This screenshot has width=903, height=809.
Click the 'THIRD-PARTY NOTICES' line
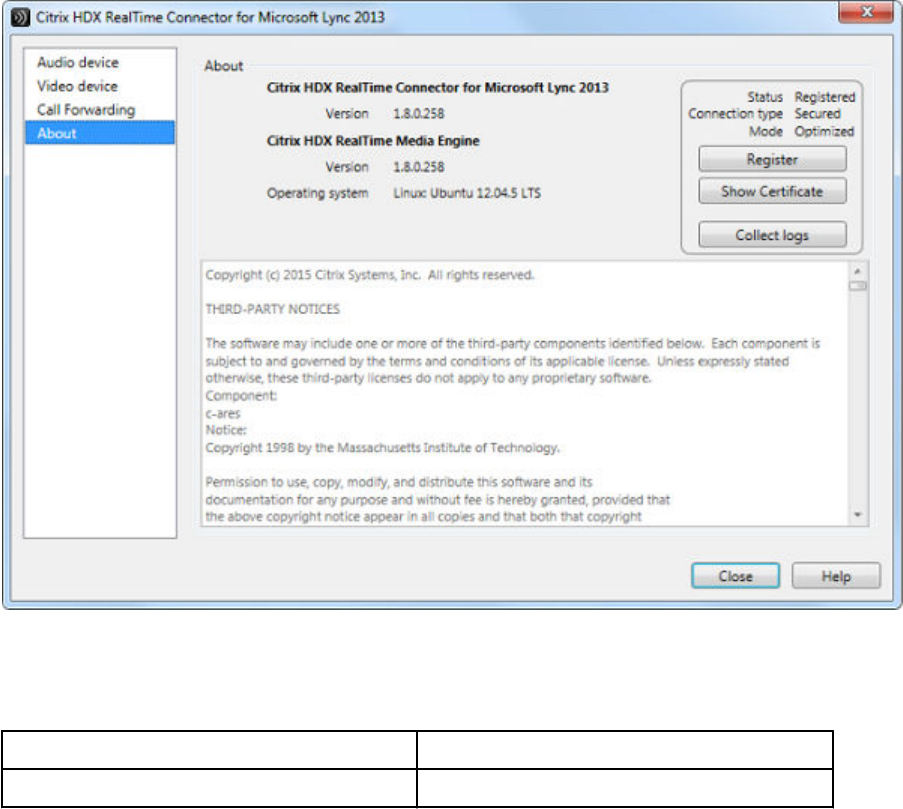coord(272,309)
